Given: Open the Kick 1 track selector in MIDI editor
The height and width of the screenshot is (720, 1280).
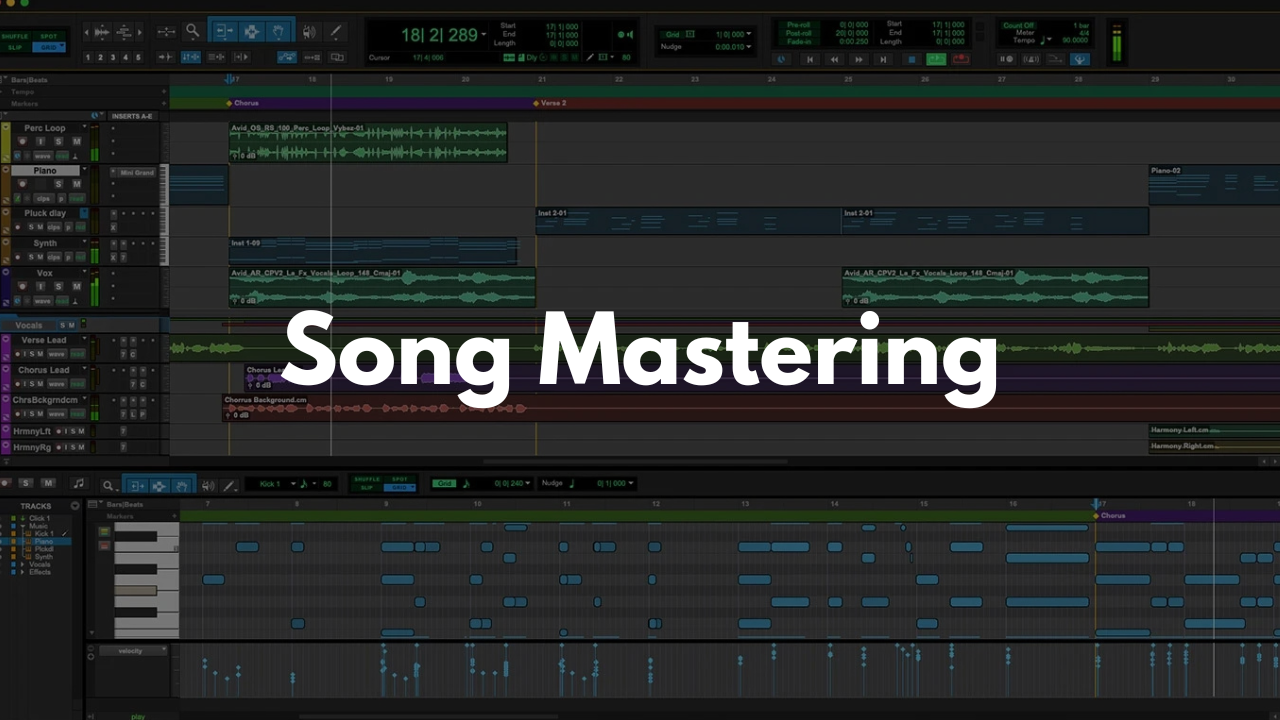Looking at the screenshot, I should pos(293,484).
